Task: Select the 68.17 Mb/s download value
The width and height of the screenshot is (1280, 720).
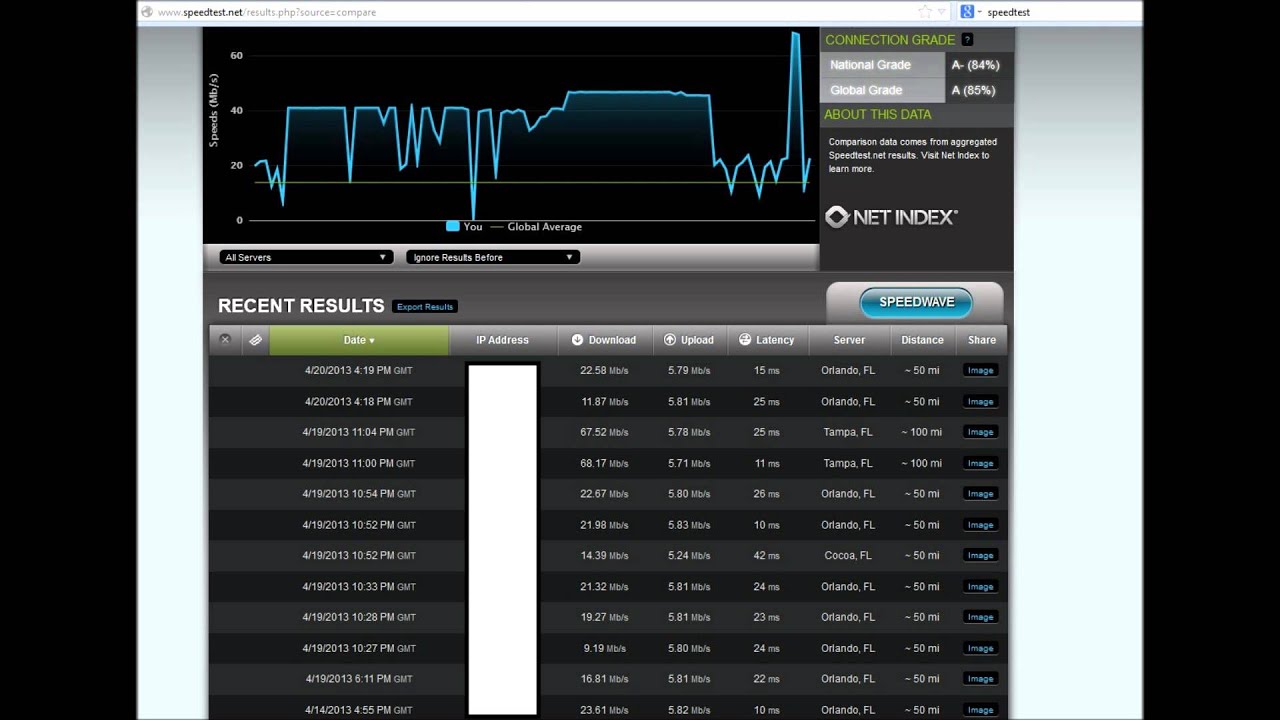Action: (604, 463)
